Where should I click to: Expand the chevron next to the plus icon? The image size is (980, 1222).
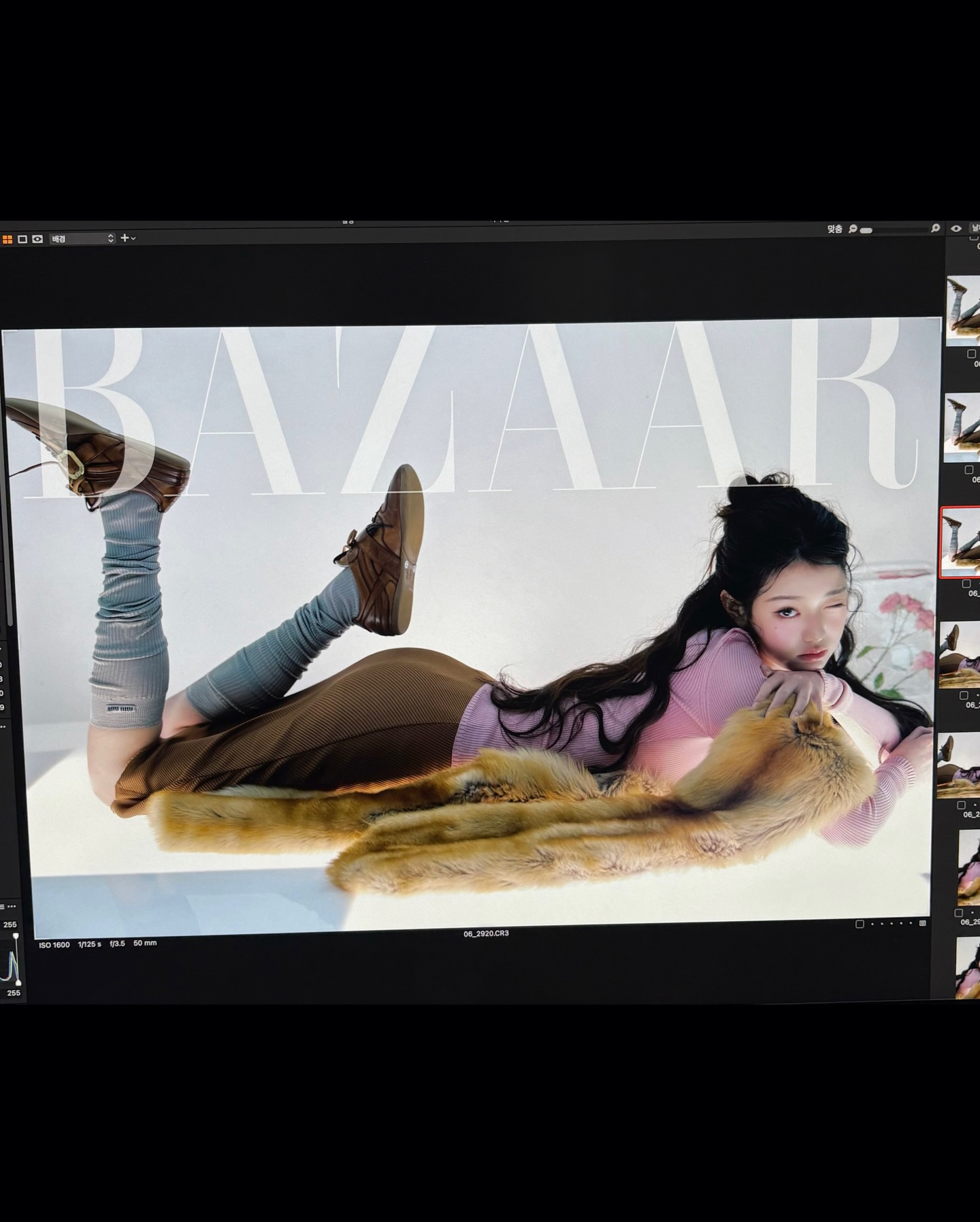(133, 239)
